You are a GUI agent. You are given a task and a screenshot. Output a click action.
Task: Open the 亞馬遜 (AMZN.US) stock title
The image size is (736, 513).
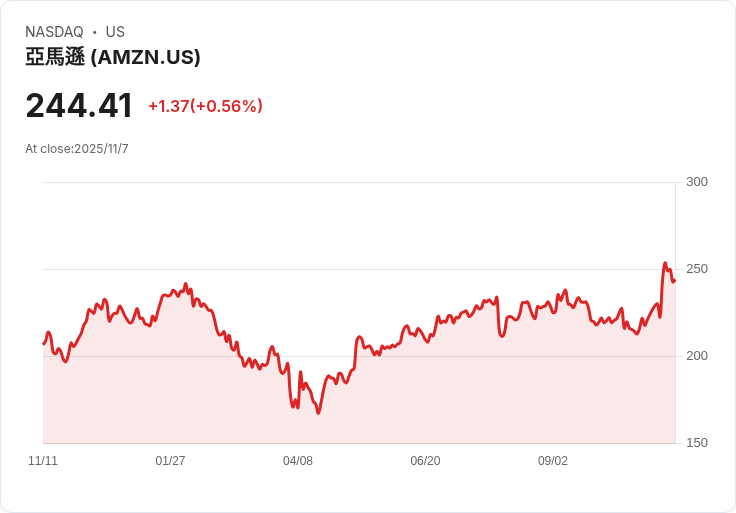click(113, 57)
